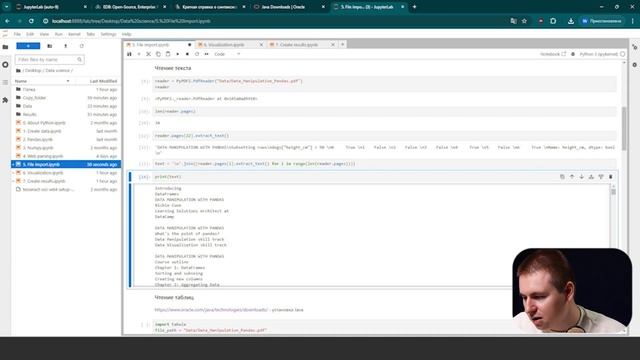Close the 7. Create results.ipynb tab
Screen dimensions: 640x360
(x=333, y=44)
